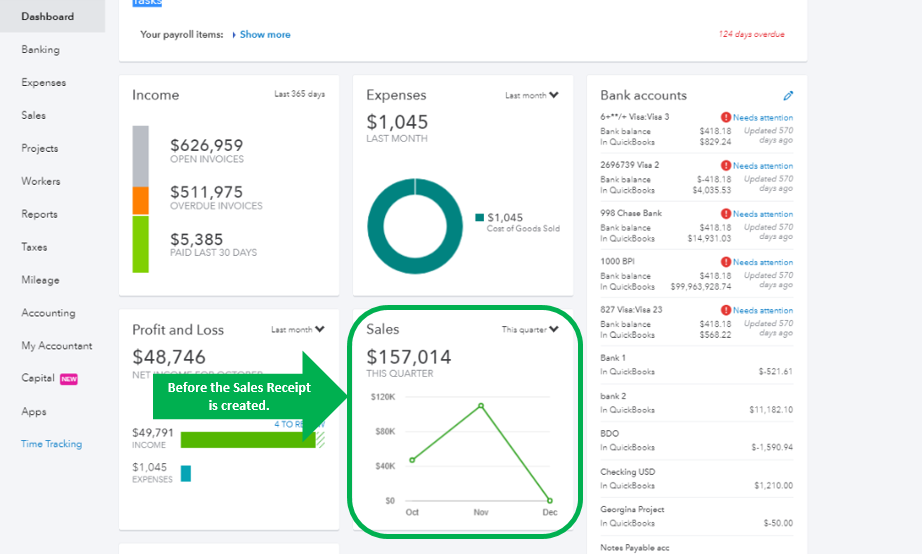Expand payroll items with Show more
Screen dimensions: 922x554
click(x=265, y=35)
